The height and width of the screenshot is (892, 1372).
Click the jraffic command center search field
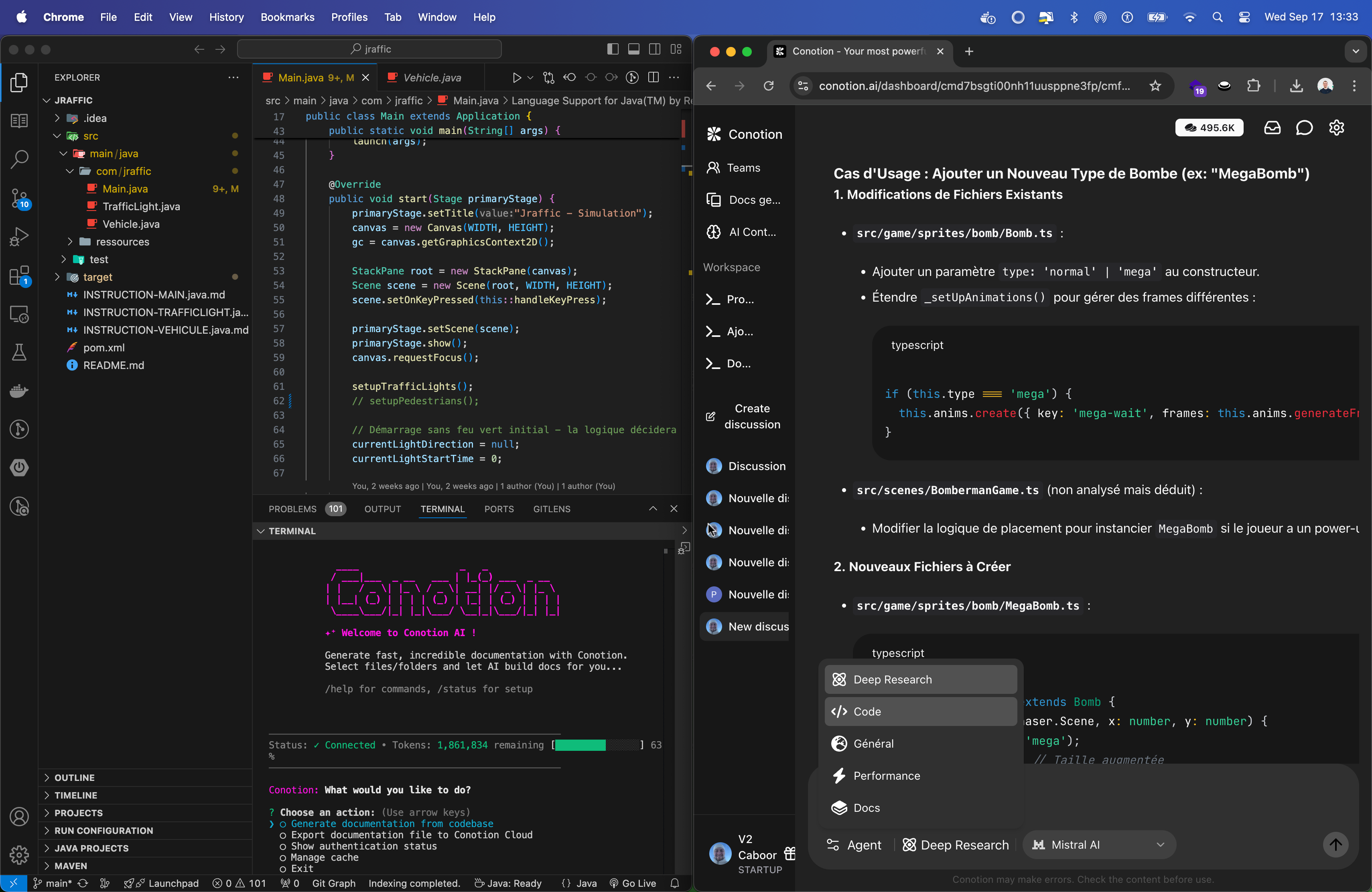coord(369,49)
